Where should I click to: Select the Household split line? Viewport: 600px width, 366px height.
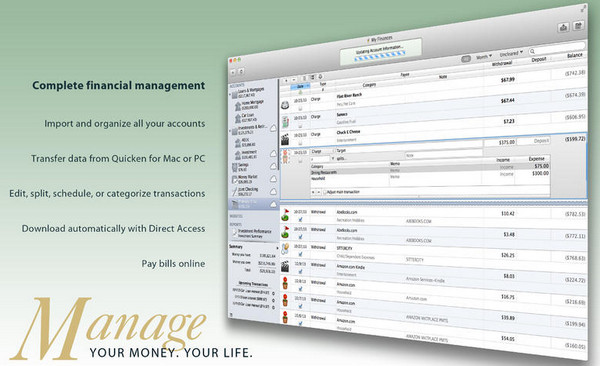point(430,176)
